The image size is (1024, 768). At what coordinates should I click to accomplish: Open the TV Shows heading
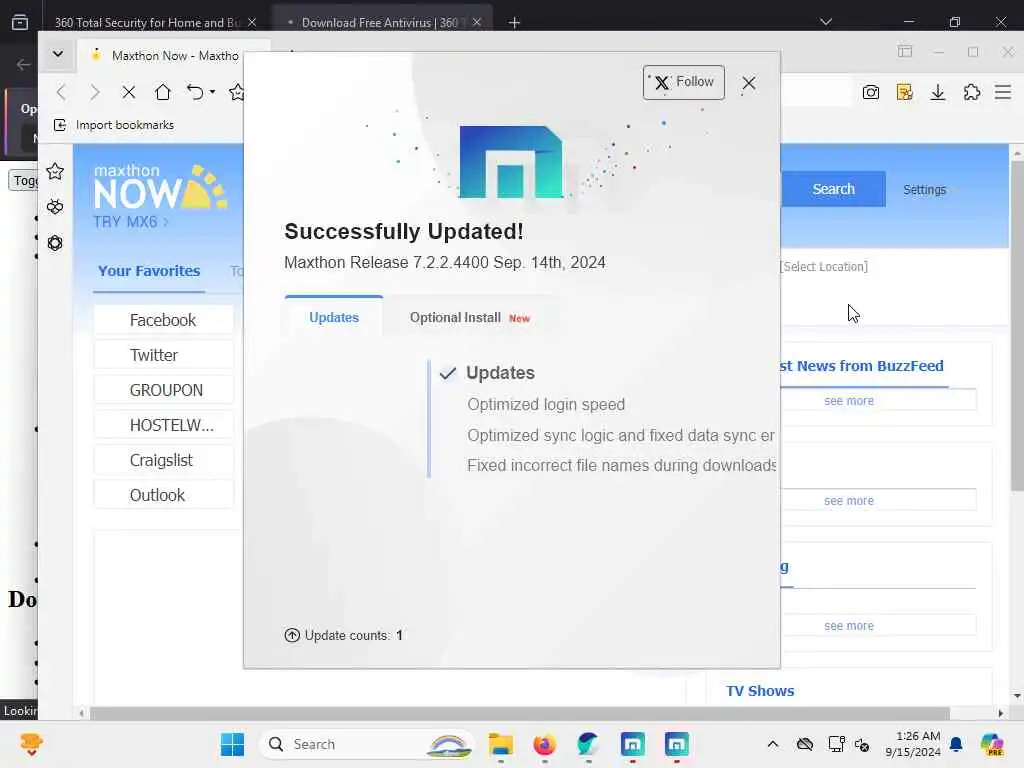[760, 691]
